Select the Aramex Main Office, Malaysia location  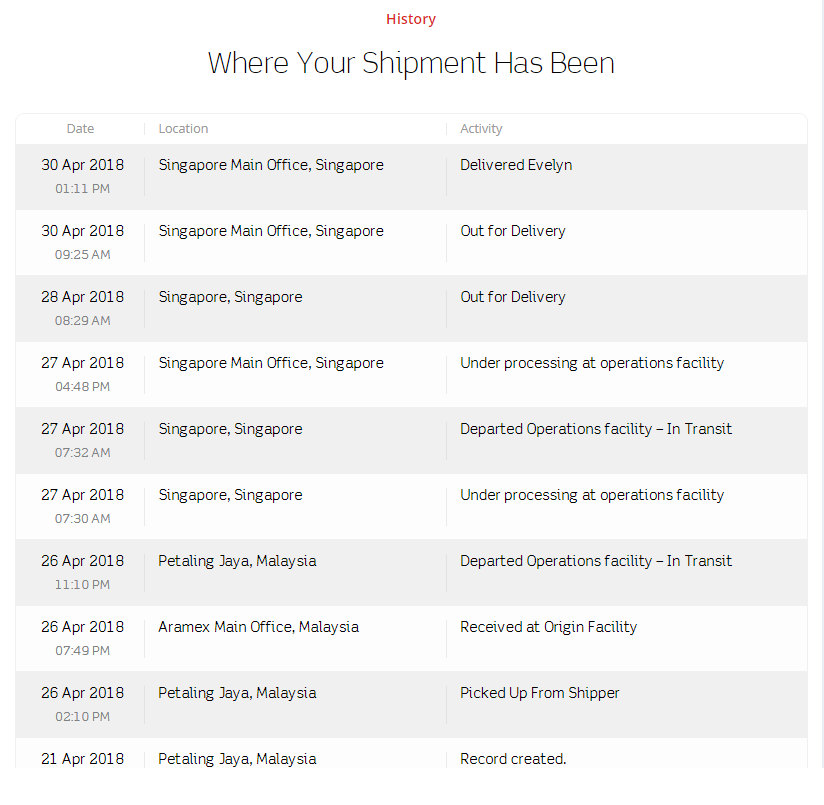click(258, 627)
